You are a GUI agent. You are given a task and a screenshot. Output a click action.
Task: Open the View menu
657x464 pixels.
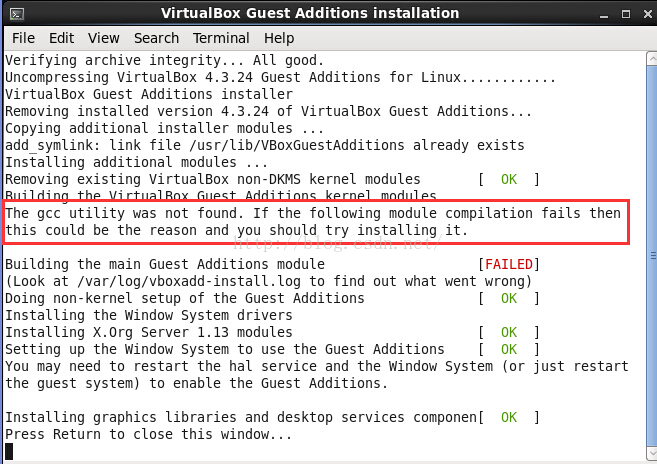pyautogui.click(x=103, y=38)
